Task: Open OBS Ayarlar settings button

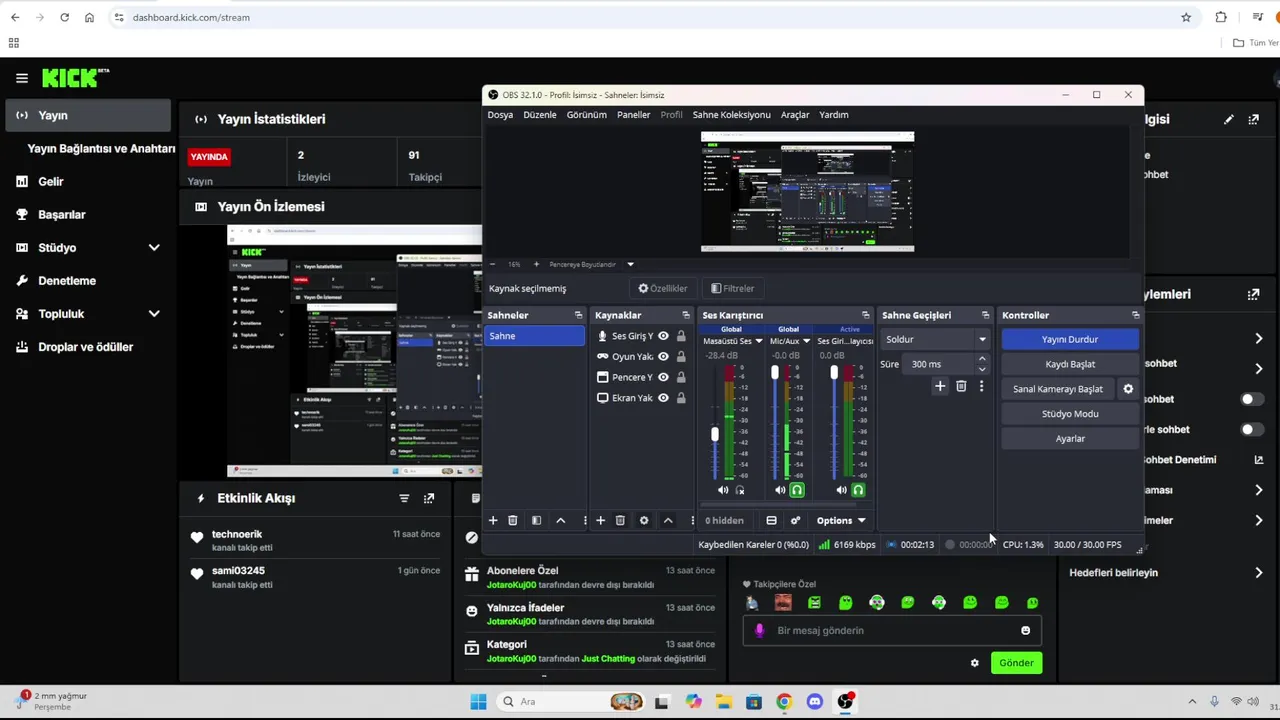Action: pyautogui.click(x=1070, y=438)
